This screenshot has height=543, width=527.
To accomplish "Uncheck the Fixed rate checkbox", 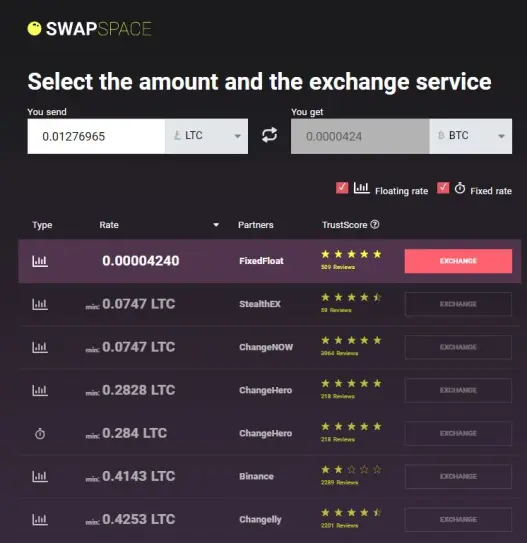I will pyautogui.click(x=443, y=188).
